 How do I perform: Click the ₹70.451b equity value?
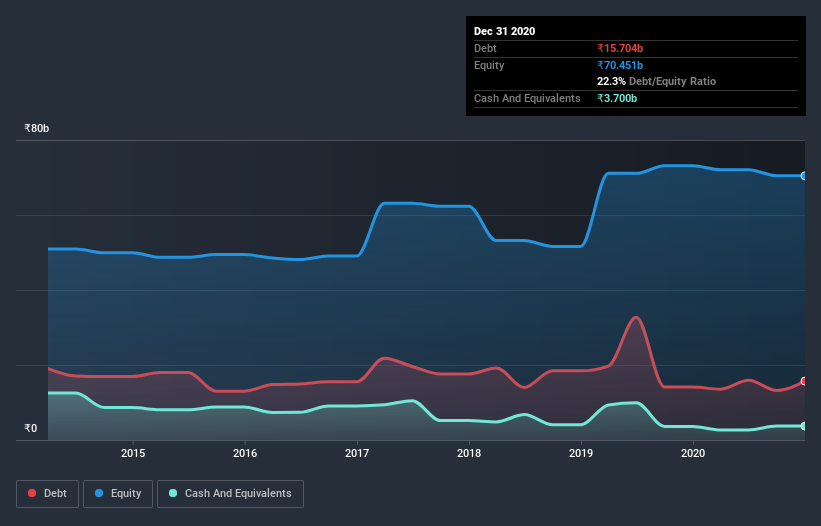(x=620, y=65)
